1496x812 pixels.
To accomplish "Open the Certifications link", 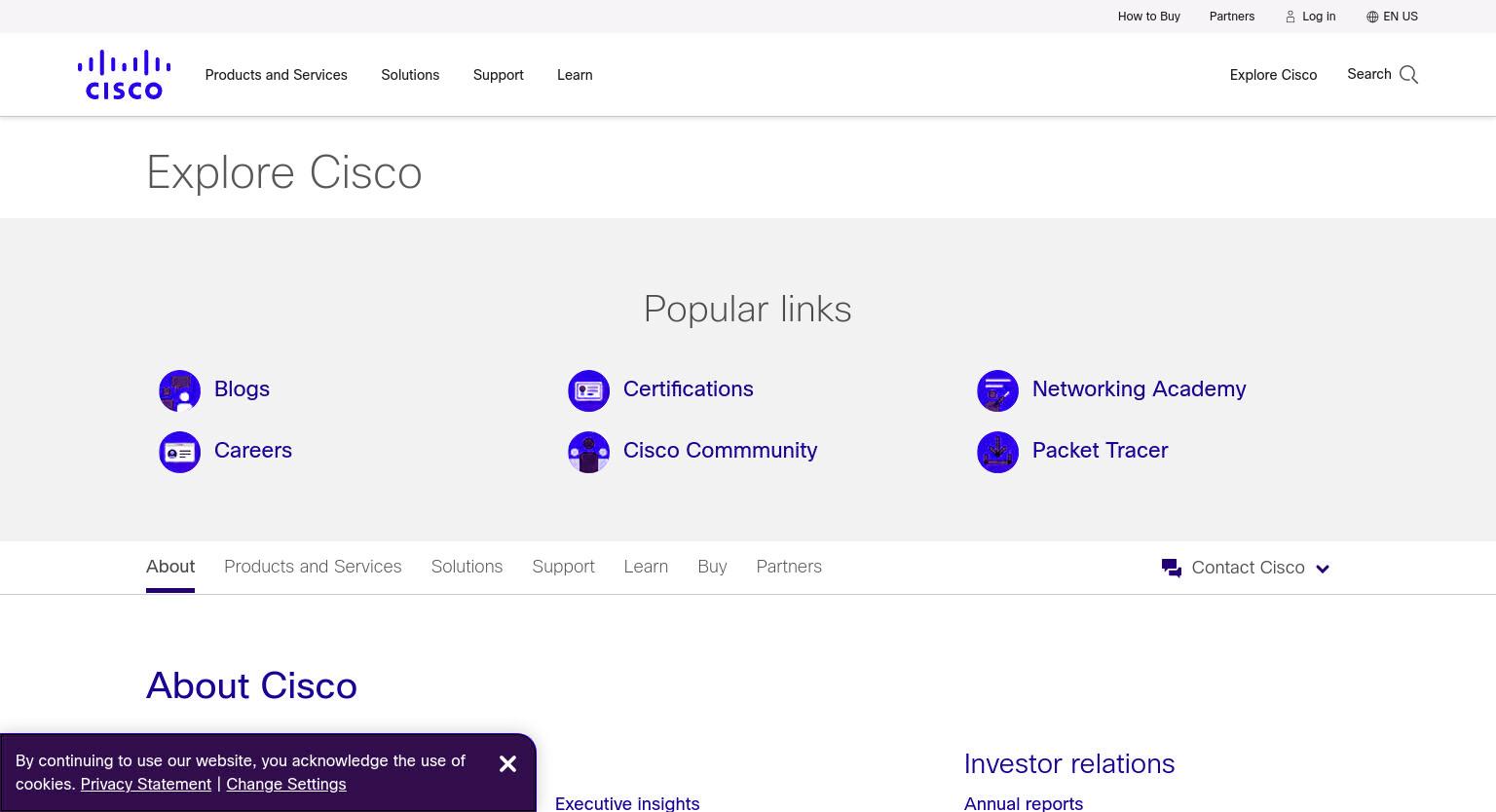I will tap(689, 389).
